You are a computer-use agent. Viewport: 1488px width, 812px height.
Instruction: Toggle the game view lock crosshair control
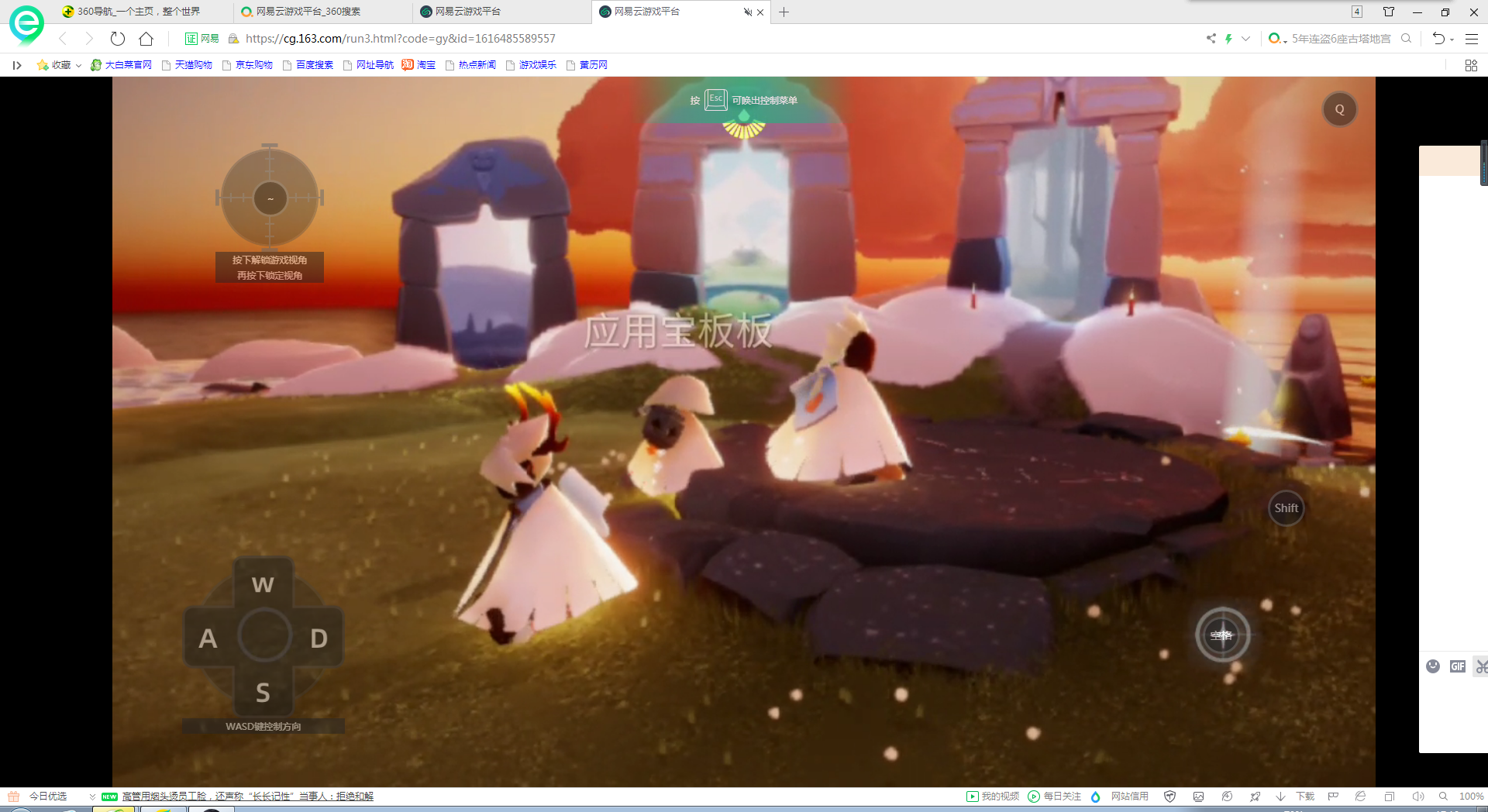pos(270,198)
